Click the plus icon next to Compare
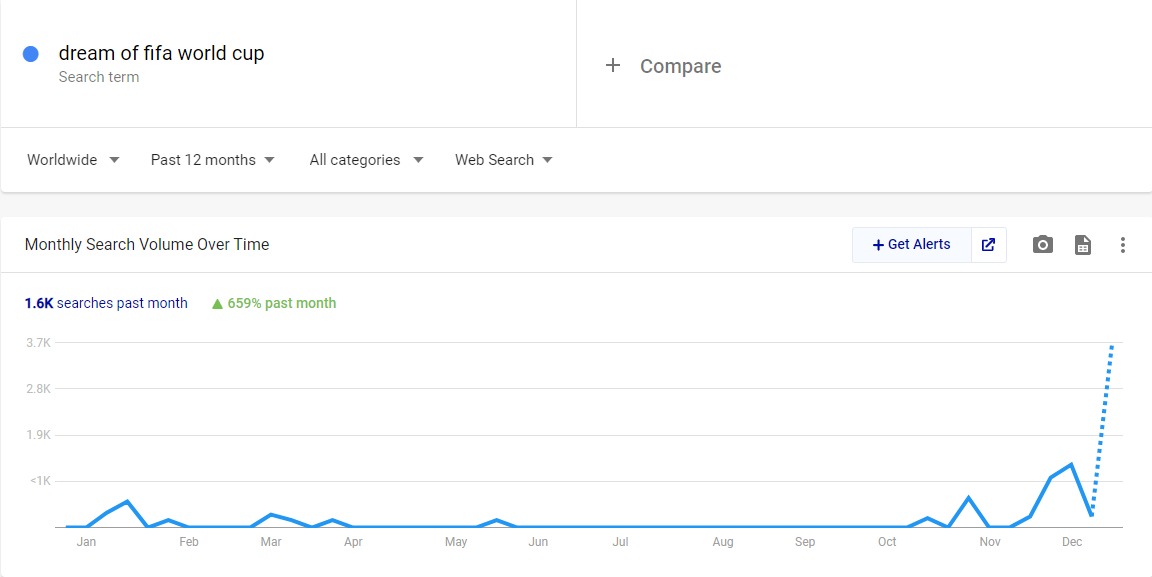The image size is (1152, 577). tap(612, 65)
